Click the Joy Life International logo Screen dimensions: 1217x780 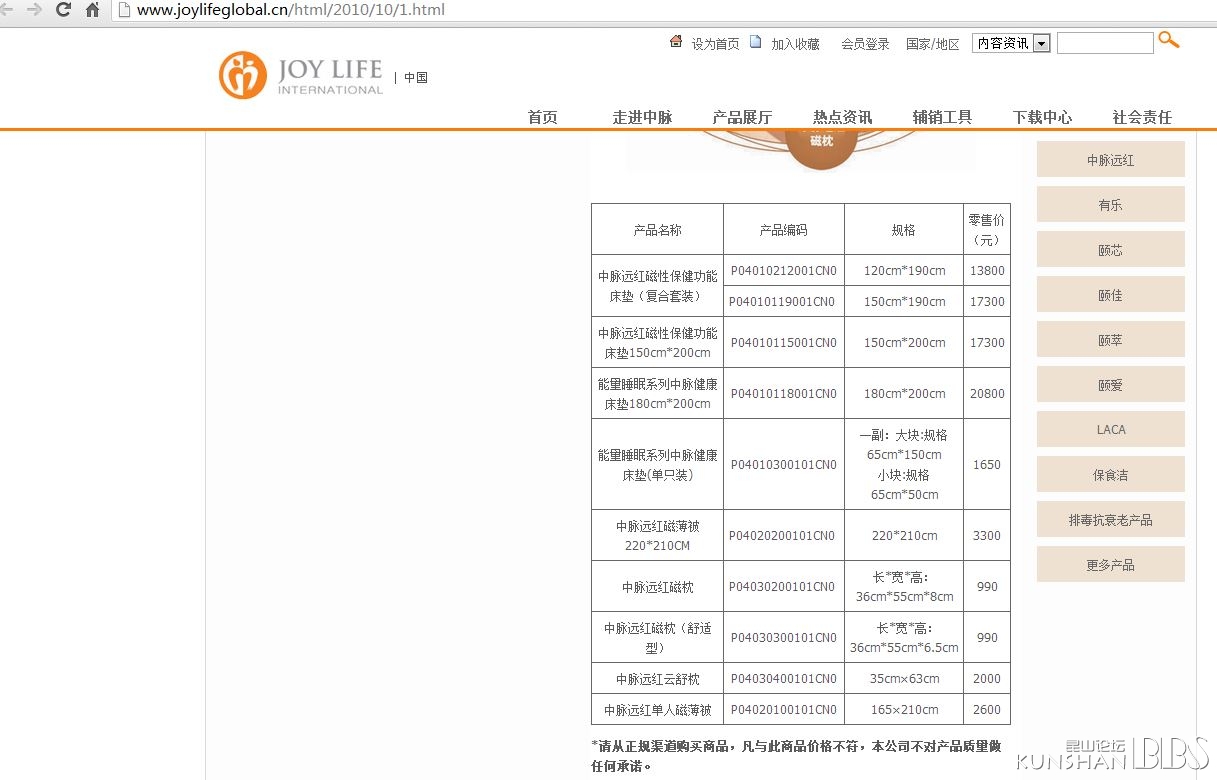[301, 76]
